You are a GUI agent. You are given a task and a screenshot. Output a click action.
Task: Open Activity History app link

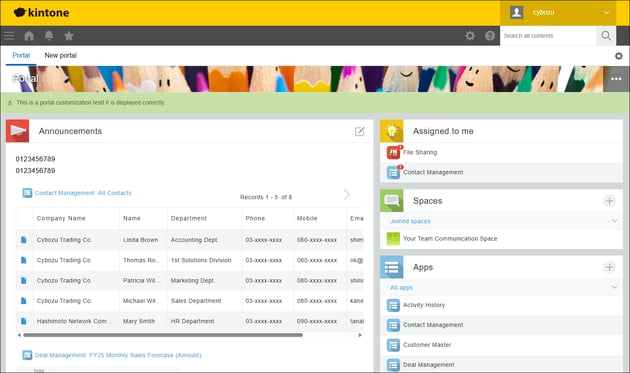pyautogui.click(x=424, y=305)
